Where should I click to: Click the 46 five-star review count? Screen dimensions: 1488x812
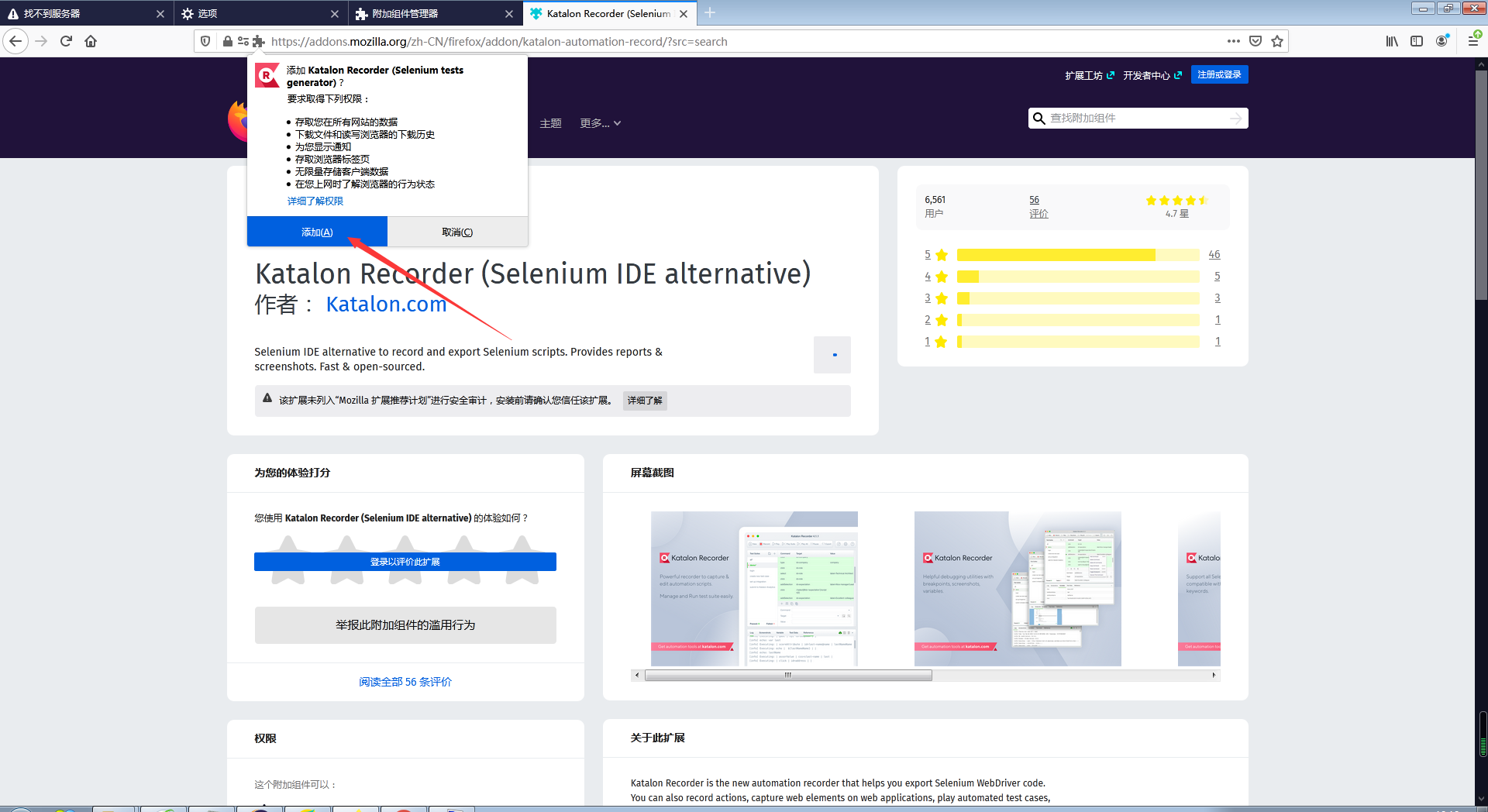point(1214,255)
